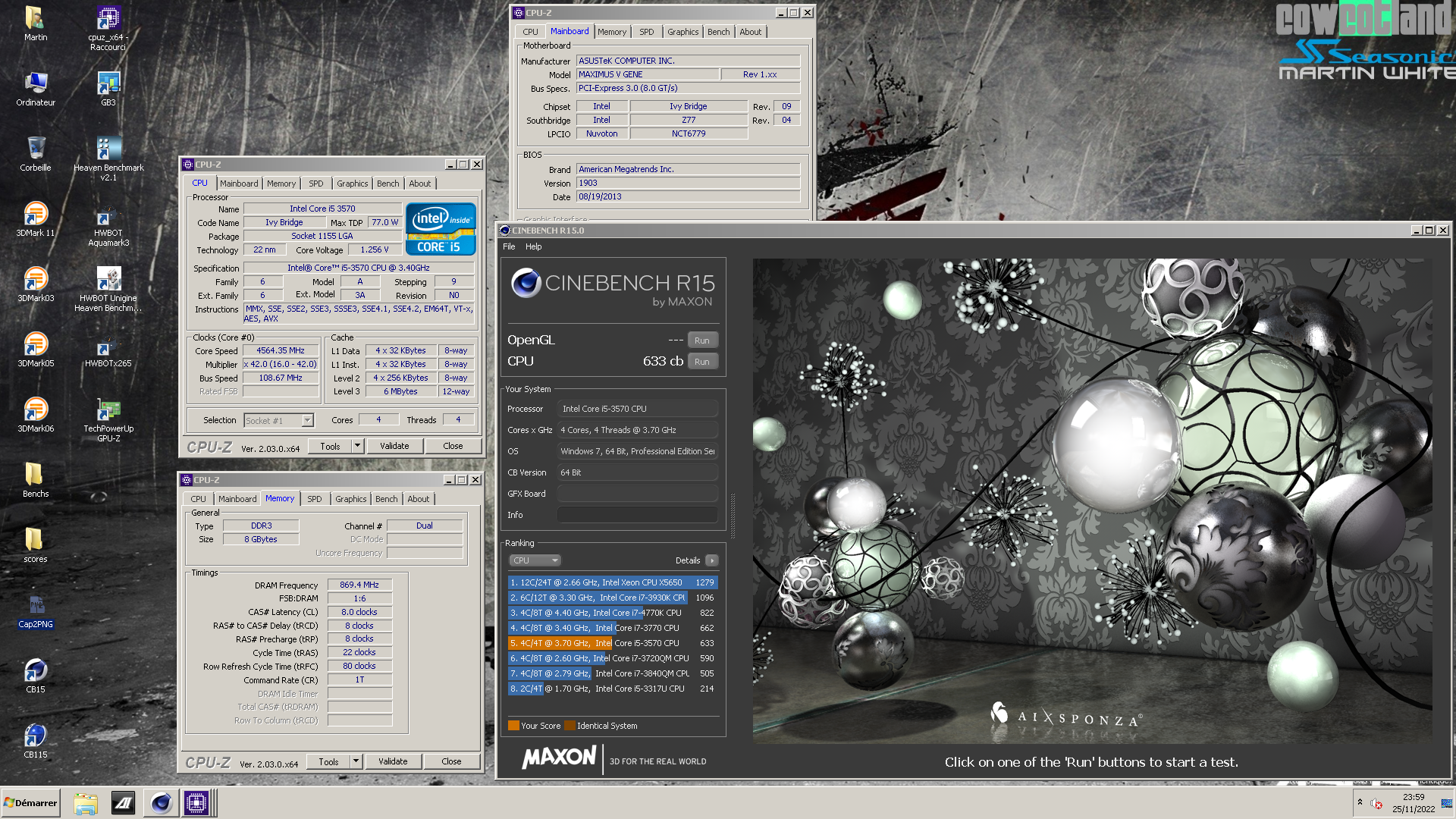Open Tools dropdown arrow in CPU-Z CPU window
This screenshot has width=1456, height=819.
[358, 446]
